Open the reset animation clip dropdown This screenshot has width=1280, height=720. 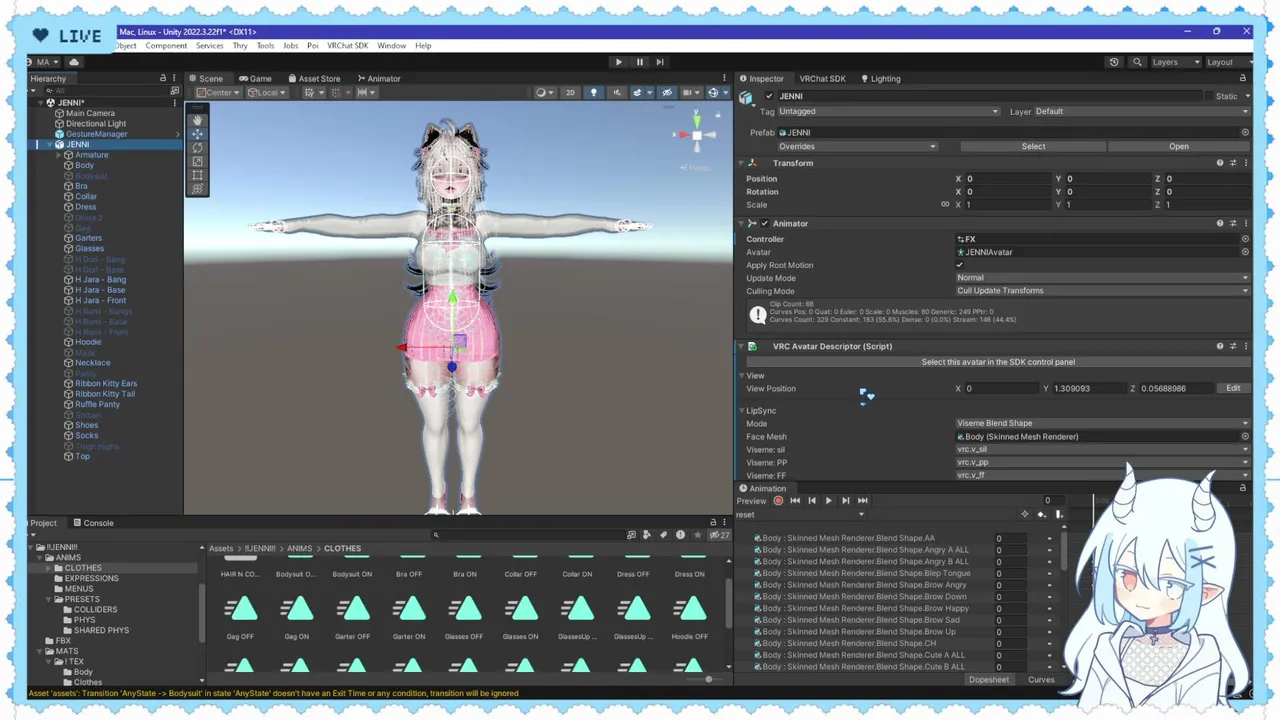click(x=800, y=515)
